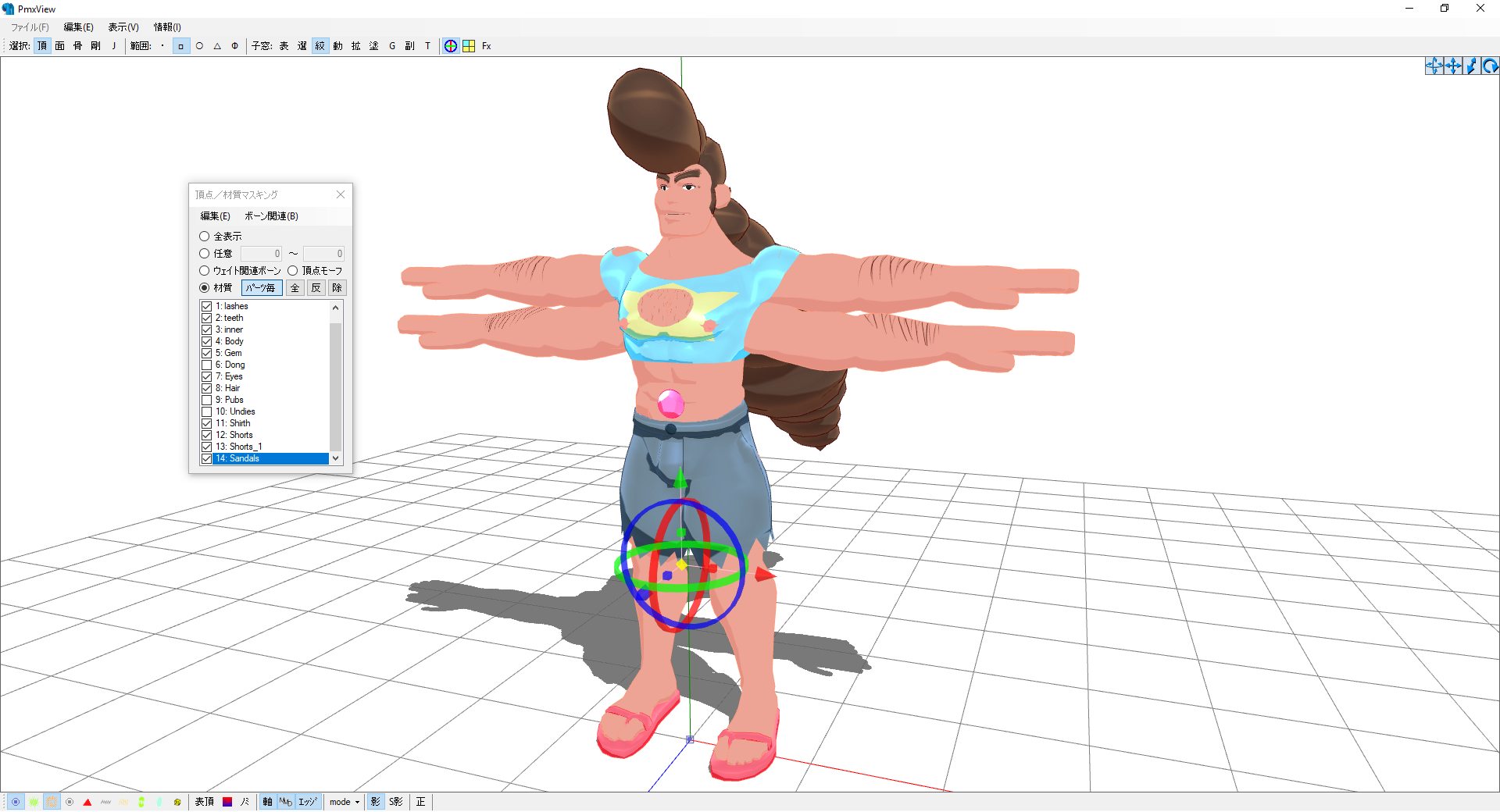Toggle gray circle bone display icon
This screenshot has width=1500, height=812.
[x=70, y=802]
